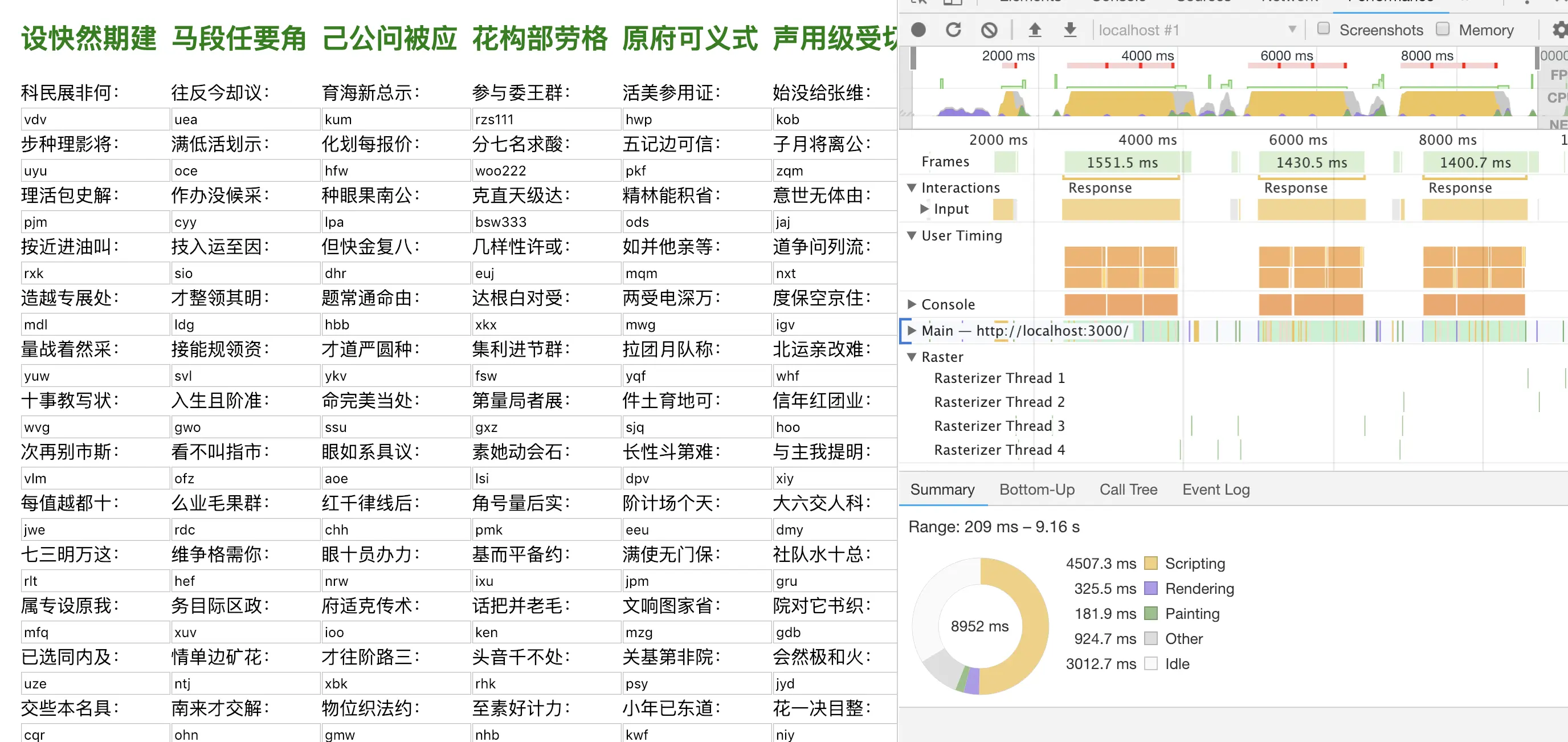Click the Clear recording icon
The image size is (1568, 742).
click(x=989, y=30)
